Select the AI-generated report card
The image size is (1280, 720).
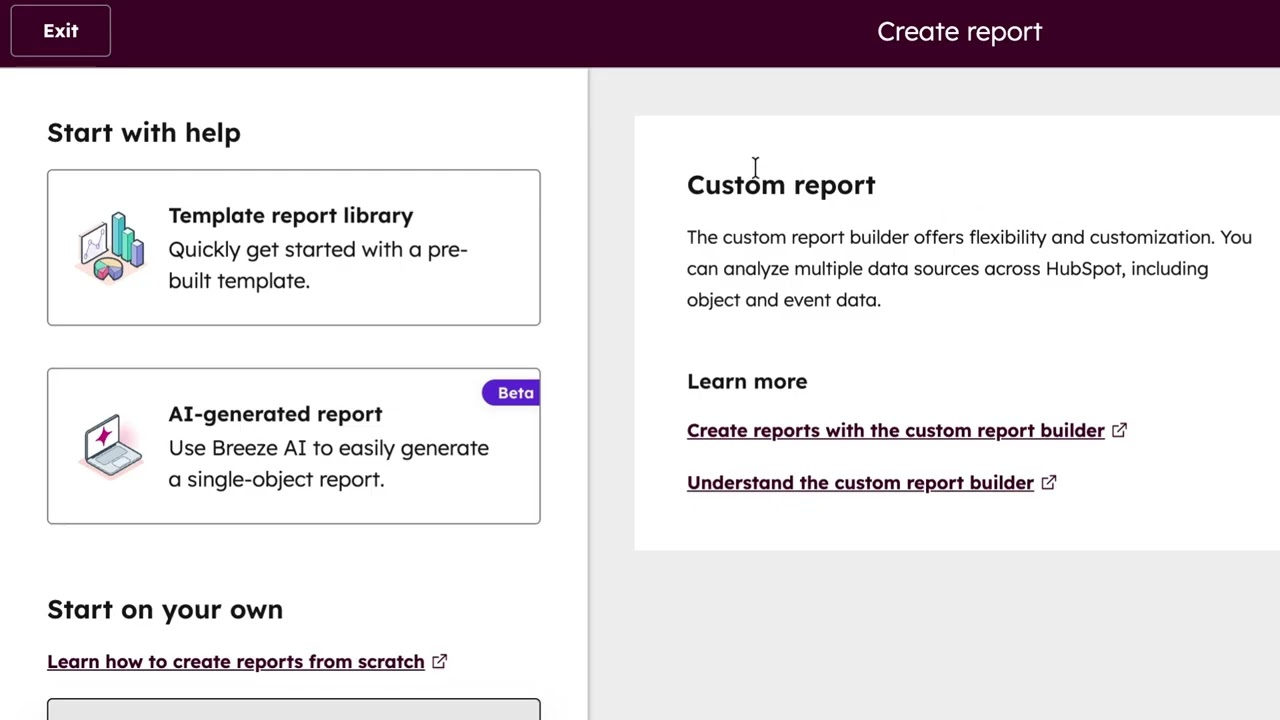(293, 446)
